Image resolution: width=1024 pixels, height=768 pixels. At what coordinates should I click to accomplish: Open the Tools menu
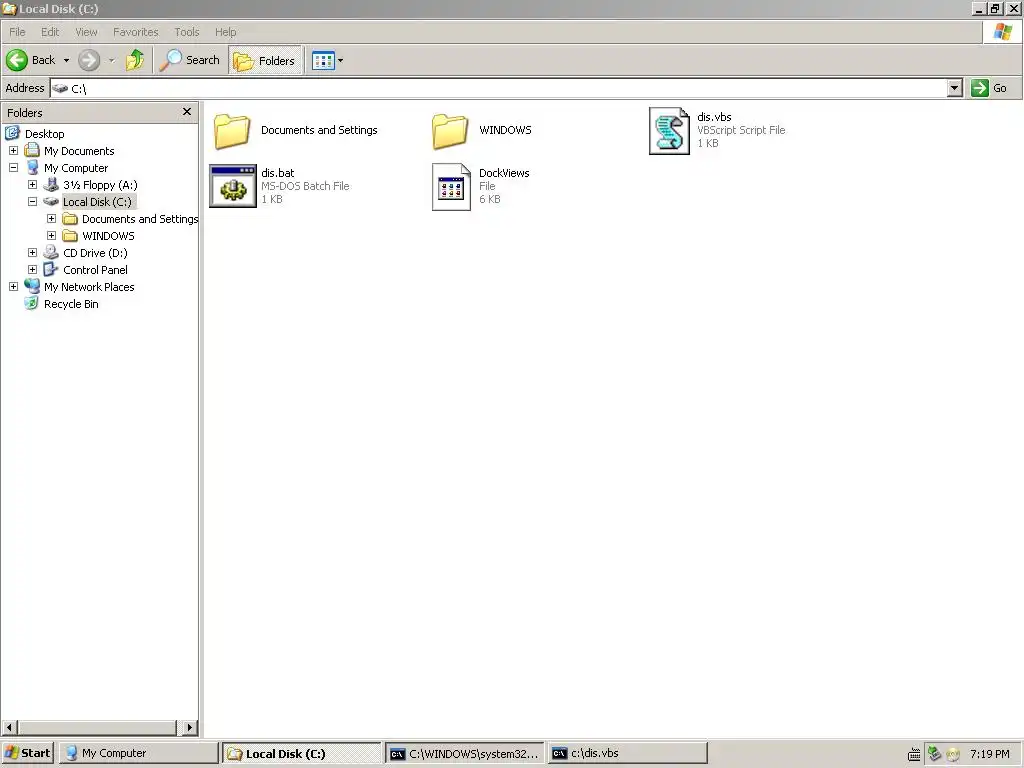[x=187, y=32]
